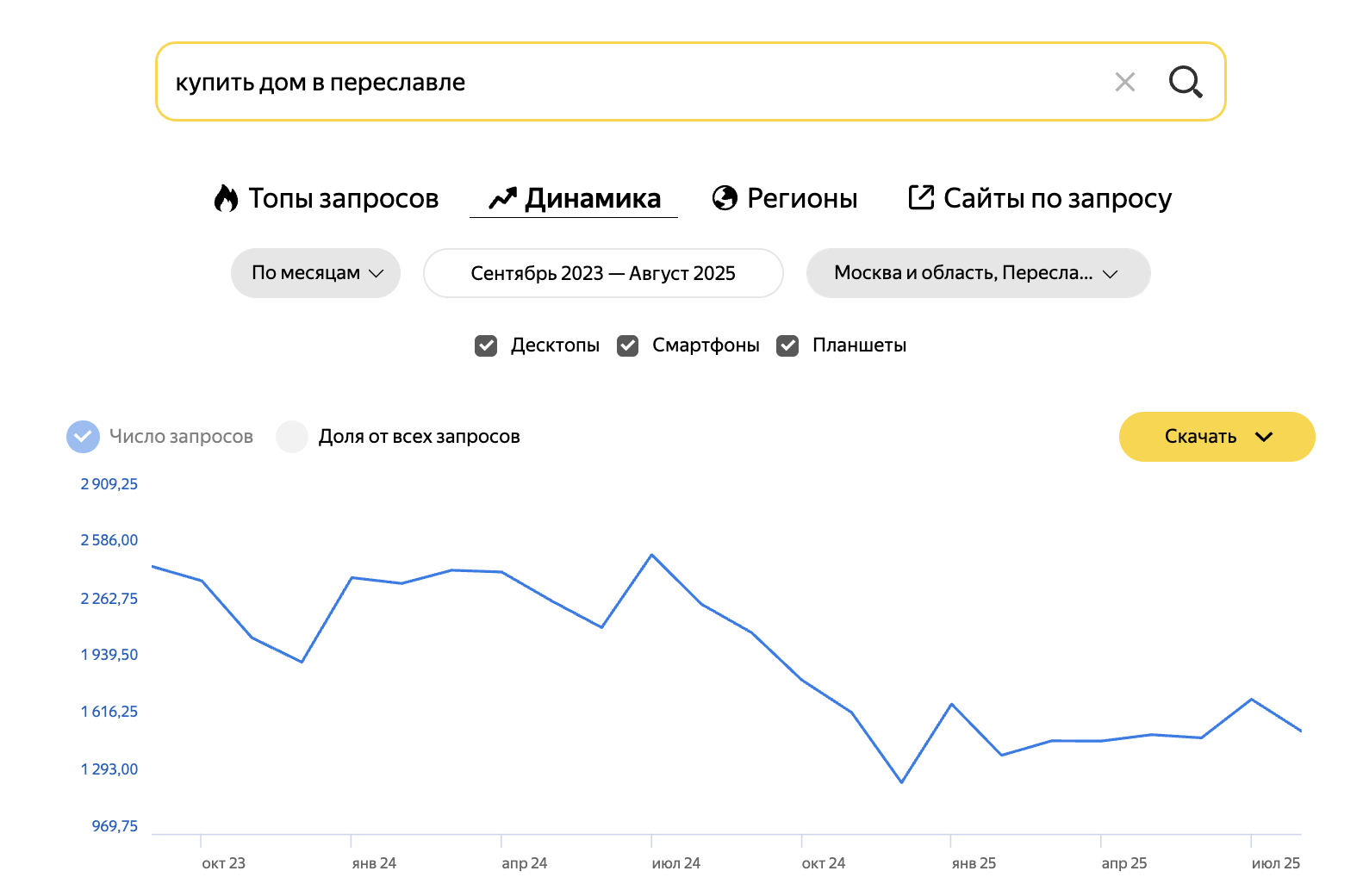Uncheck the Смартфоны checkbox
The image size is (1363, 896).
(x=628, y=345)
